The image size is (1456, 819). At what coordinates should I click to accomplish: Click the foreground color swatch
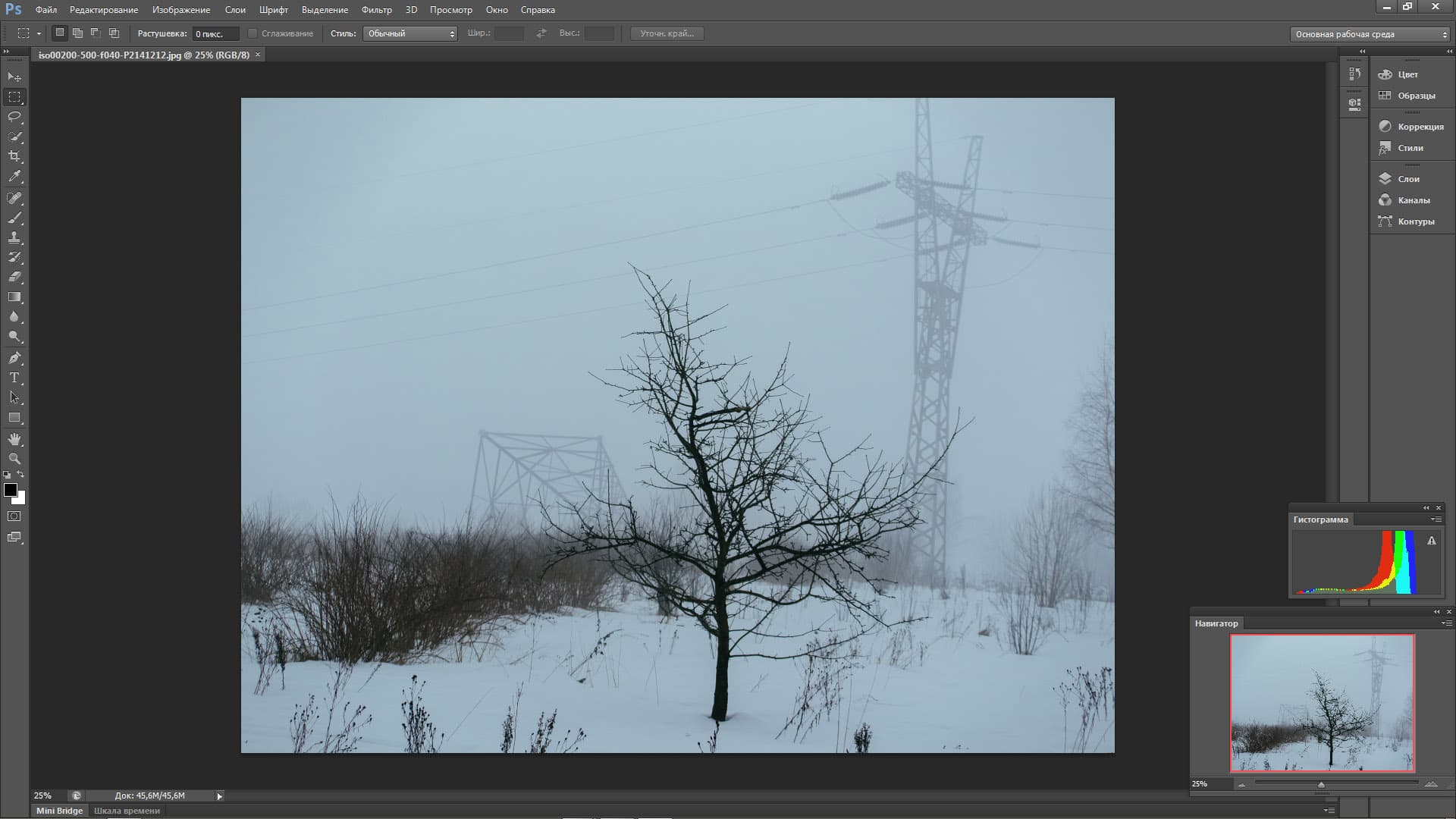(11, 490)
